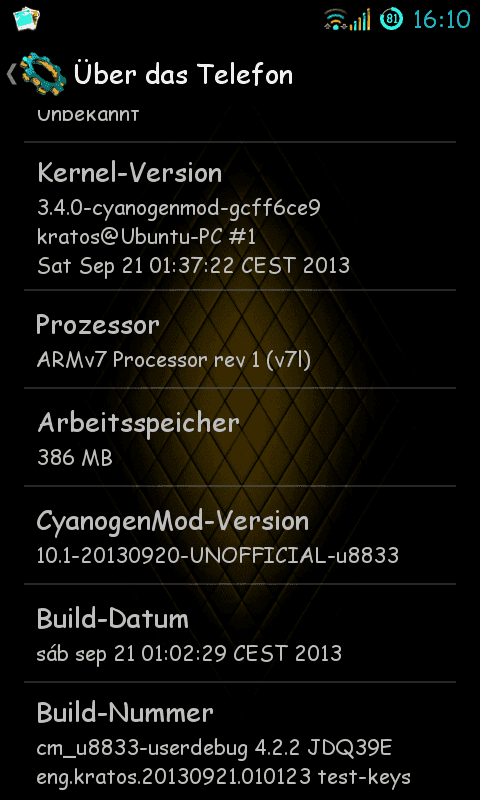
Task: Tap the Wi-Fi status icon
Action: coord(336,20)
